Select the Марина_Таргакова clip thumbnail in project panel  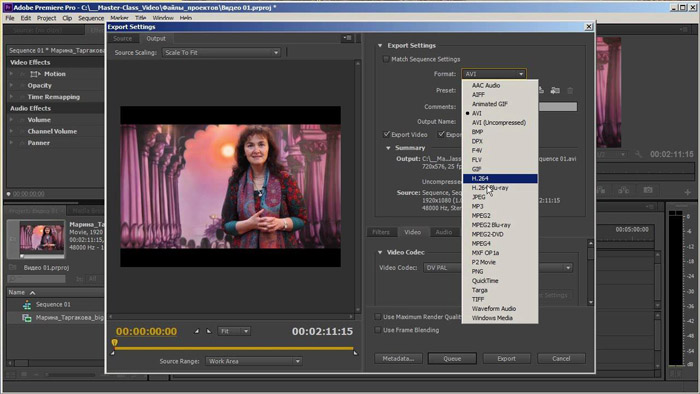[42, 239]
